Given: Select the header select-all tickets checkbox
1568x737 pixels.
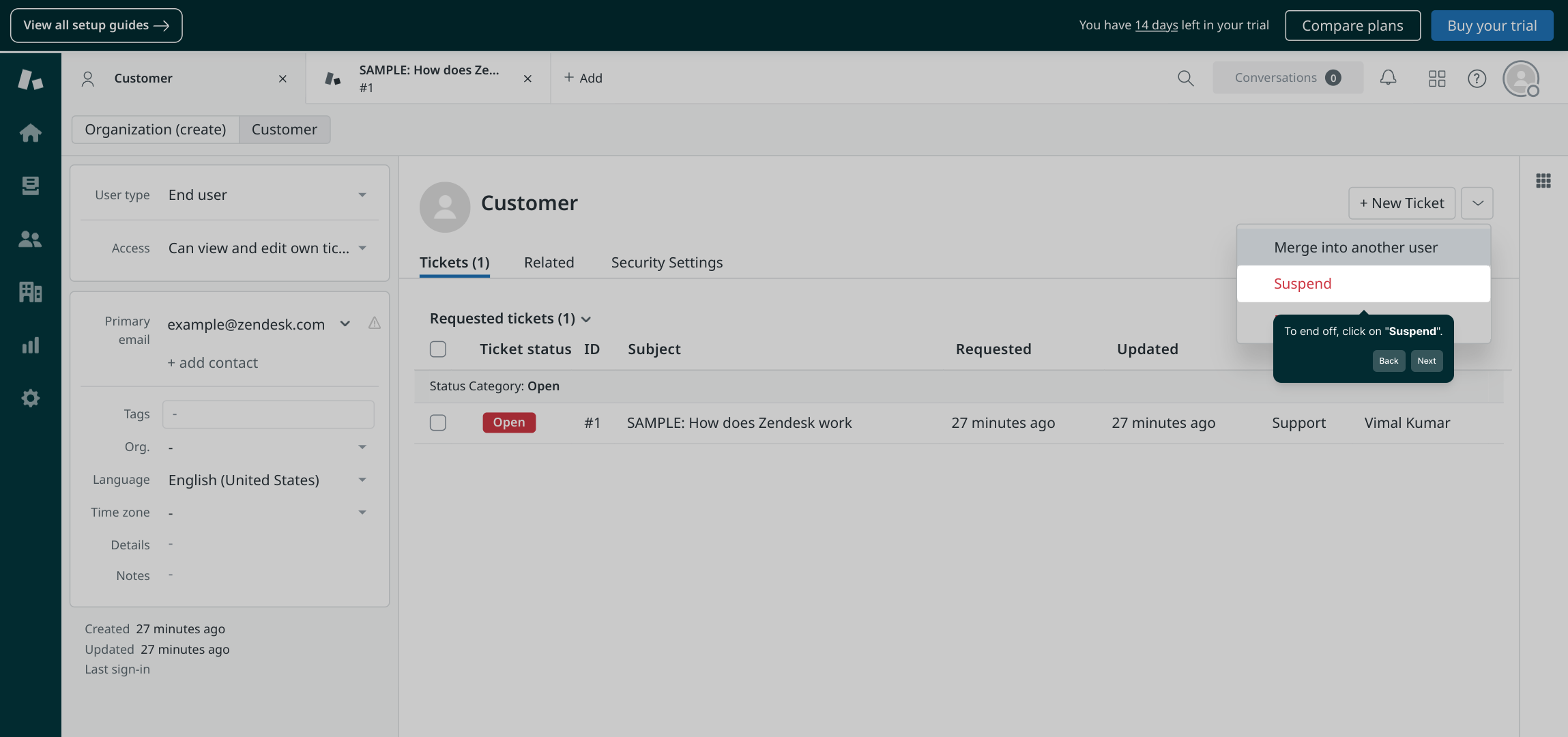Looking at the screenshot, I should (x=438, y=349).
